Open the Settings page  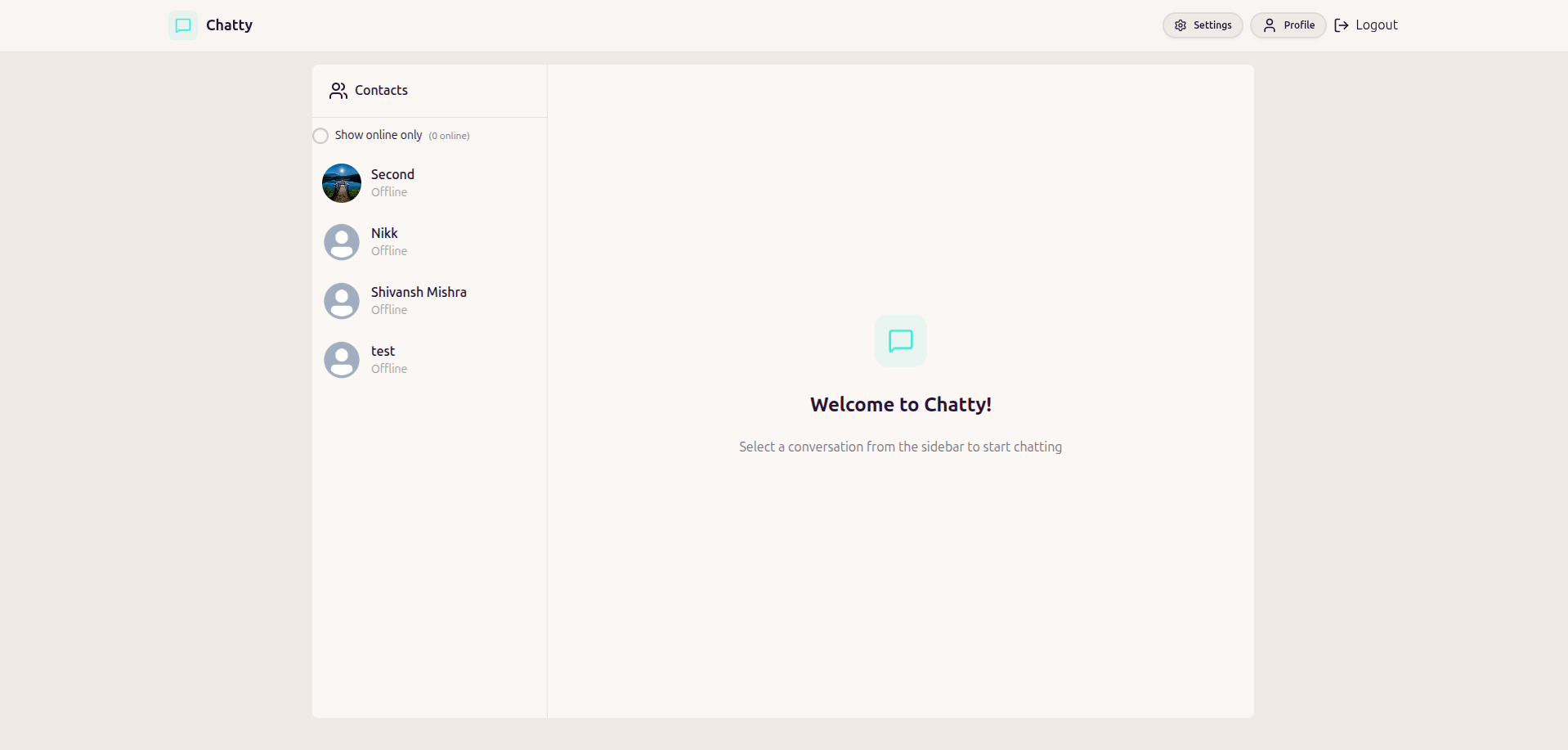[1203, 25]
